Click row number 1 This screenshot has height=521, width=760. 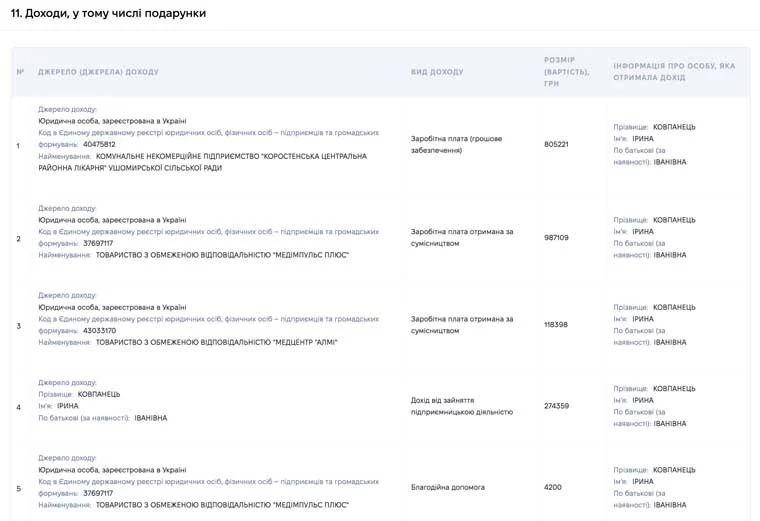tap(18, 146)
